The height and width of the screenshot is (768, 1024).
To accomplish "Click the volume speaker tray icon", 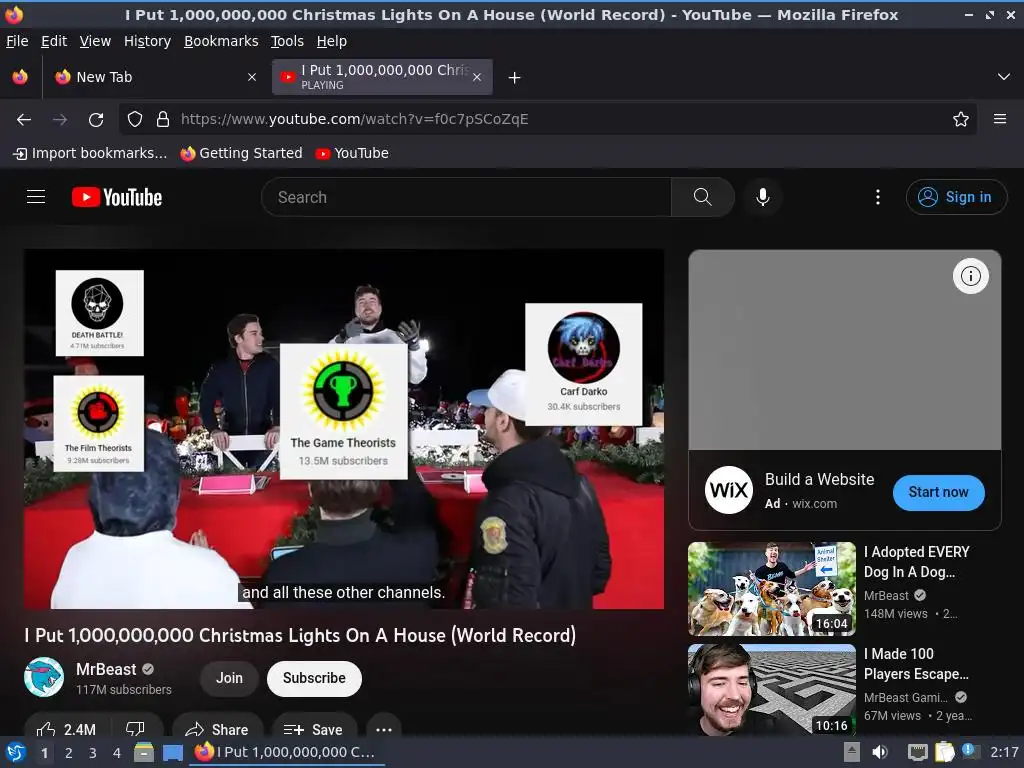I will [880, 752].
